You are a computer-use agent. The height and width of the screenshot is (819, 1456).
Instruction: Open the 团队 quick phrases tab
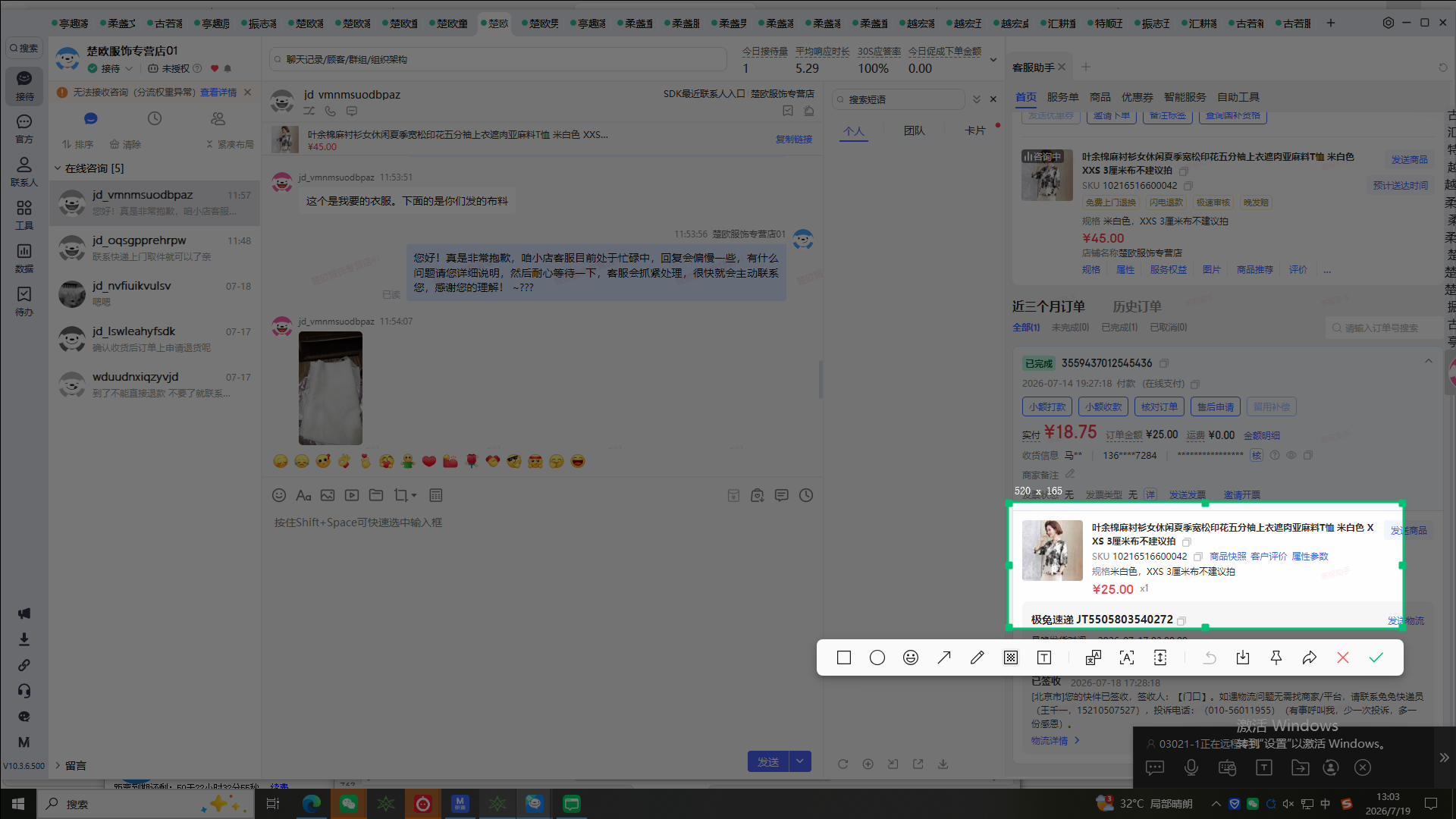coord(914,130)
